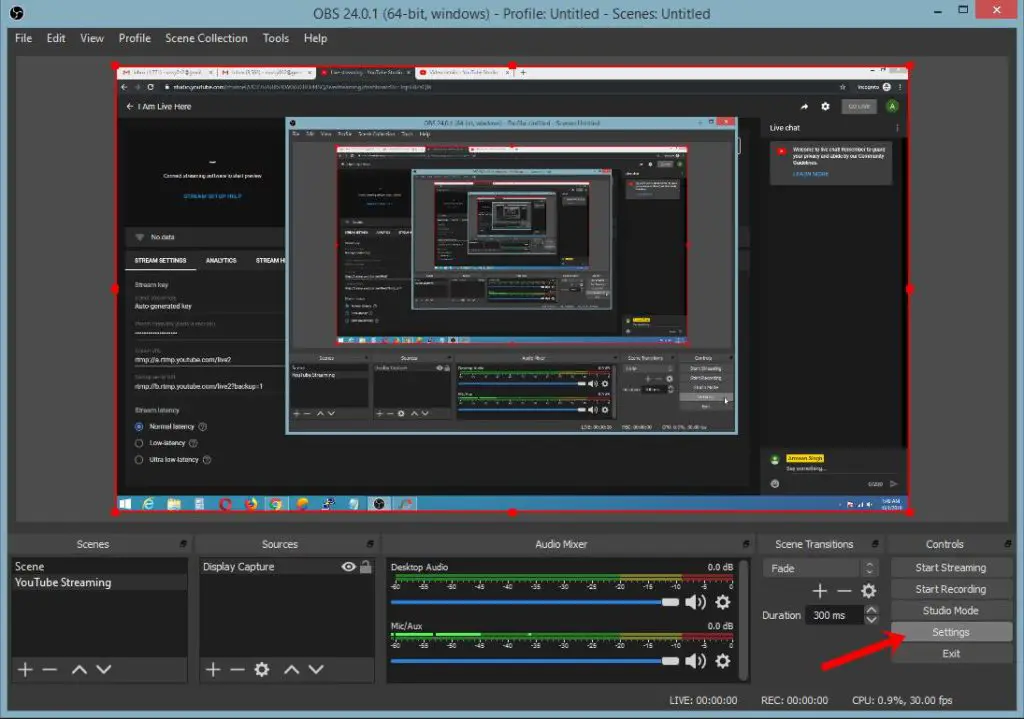The image size is (1024, 719).
Task: Click the Start Streaming button
Action: [951, 567]
